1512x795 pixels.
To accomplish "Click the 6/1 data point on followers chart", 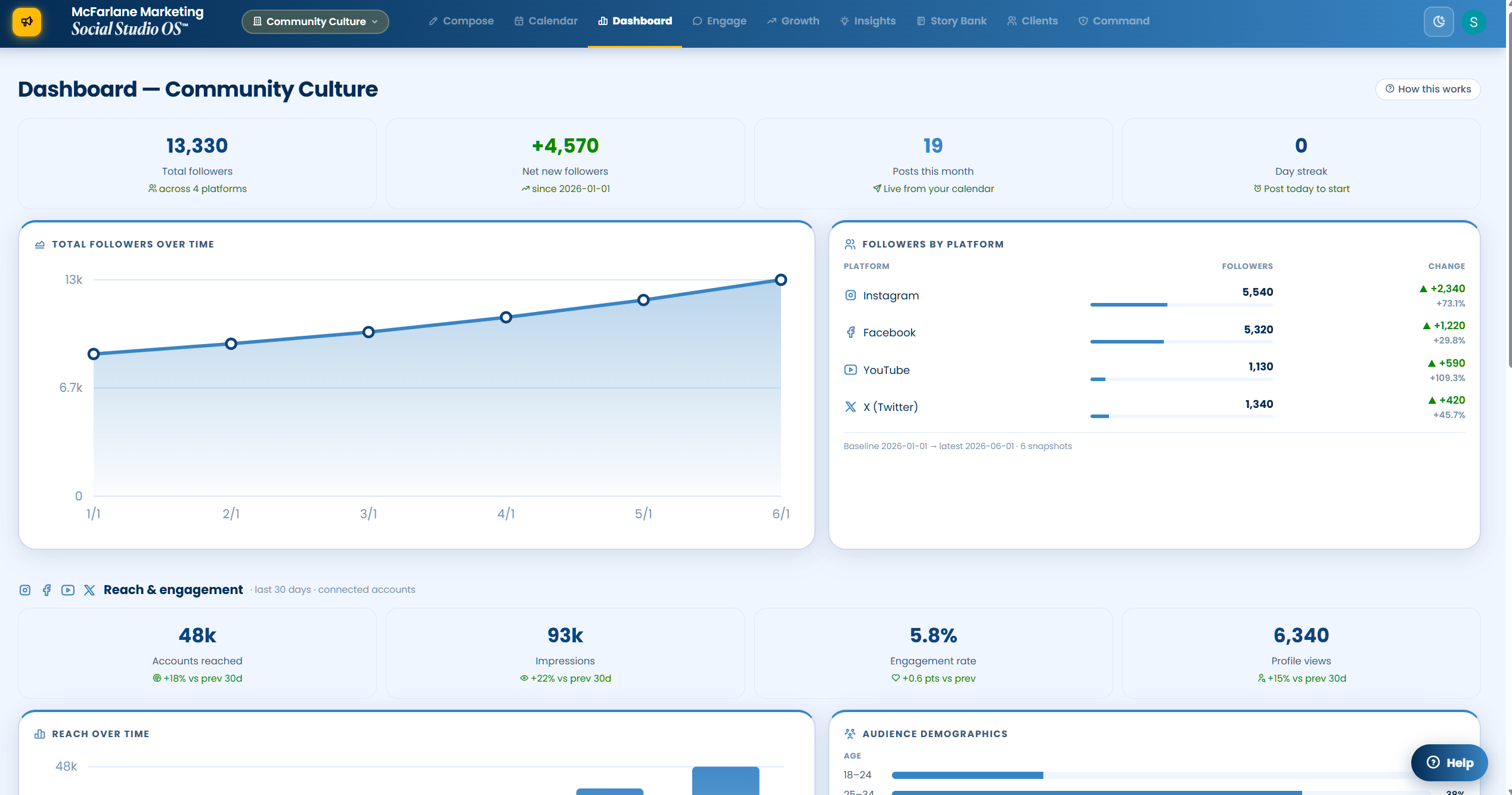I will click(x=781, y=280).
